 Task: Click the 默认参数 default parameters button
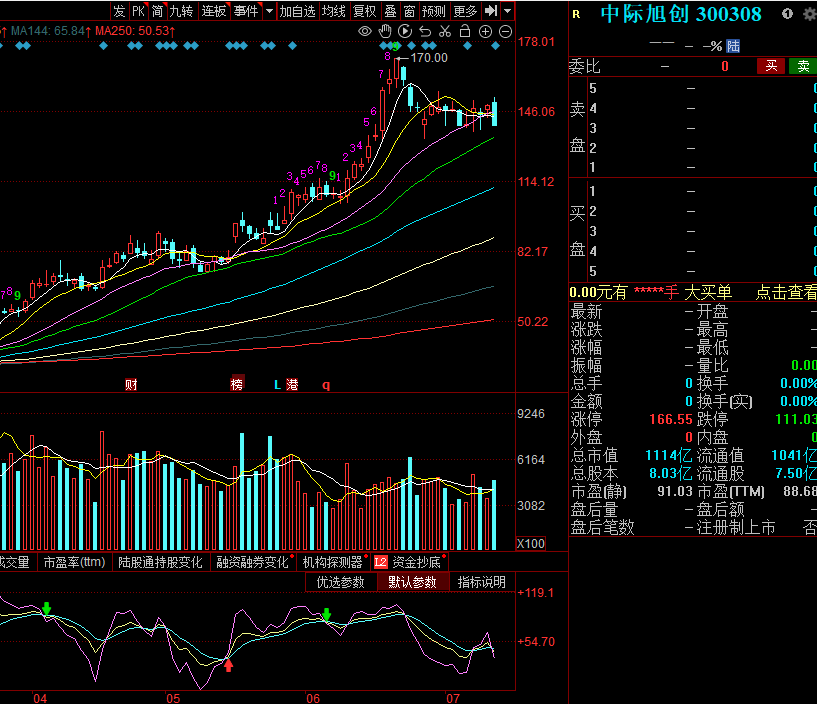(412, 582)
